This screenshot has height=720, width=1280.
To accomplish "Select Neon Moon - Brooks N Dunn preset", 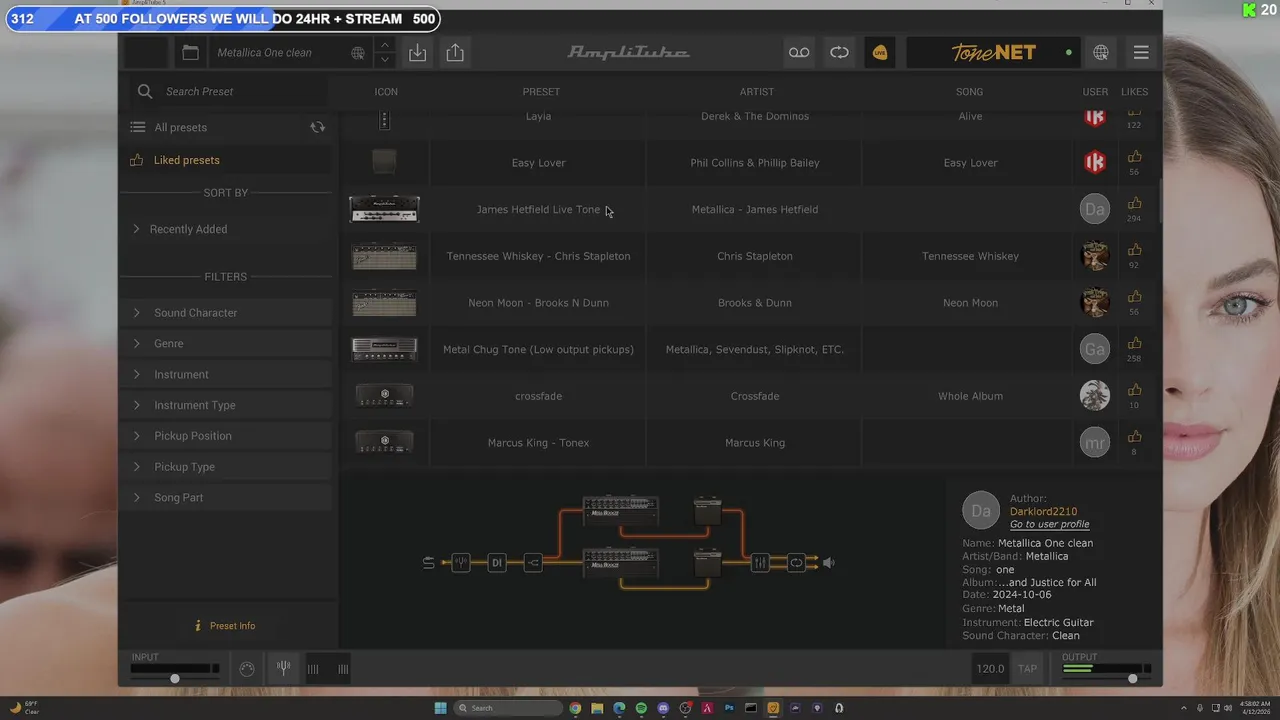I will 750,303.
